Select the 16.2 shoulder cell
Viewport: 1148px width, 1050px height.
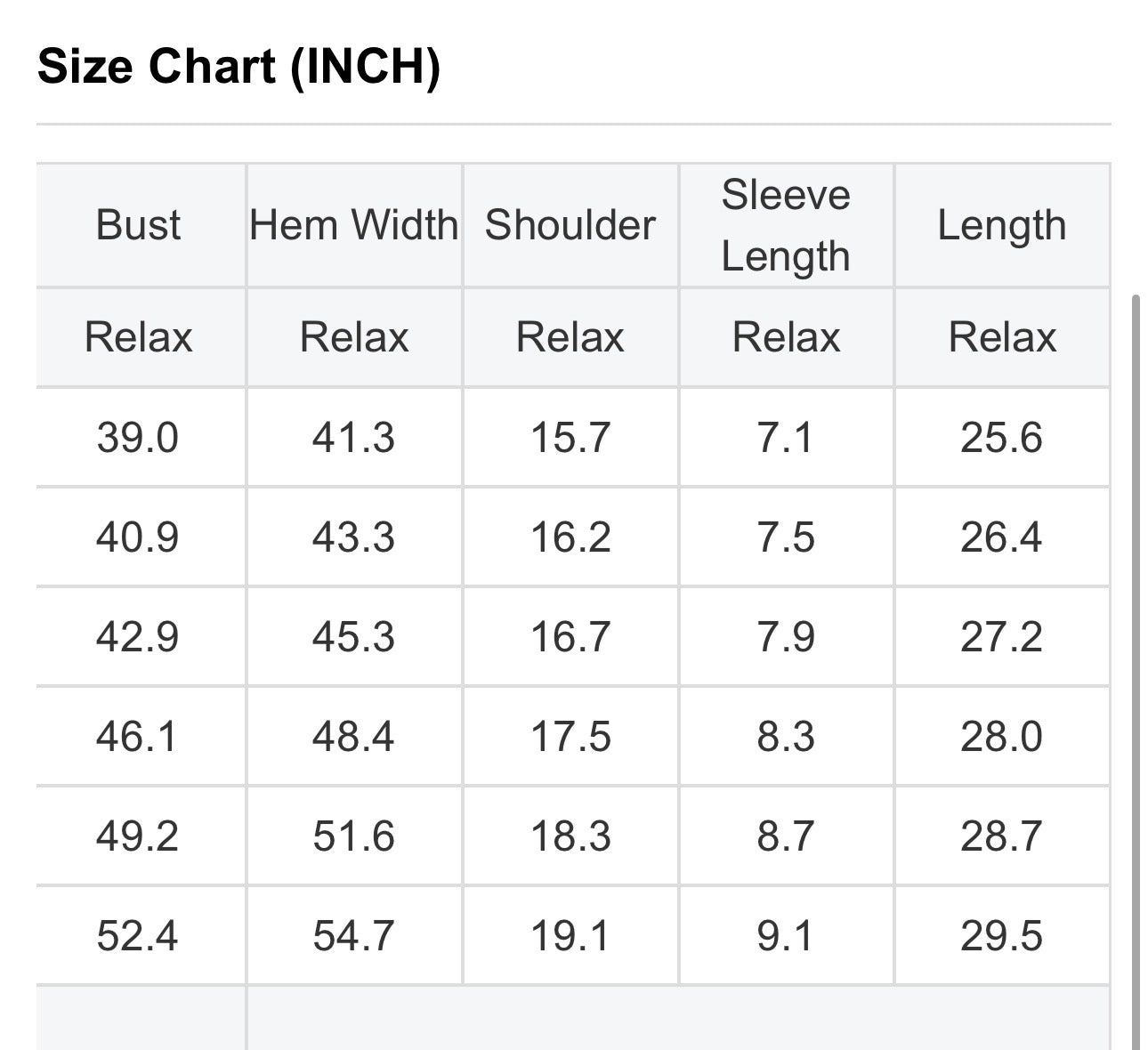pos(570,537)
